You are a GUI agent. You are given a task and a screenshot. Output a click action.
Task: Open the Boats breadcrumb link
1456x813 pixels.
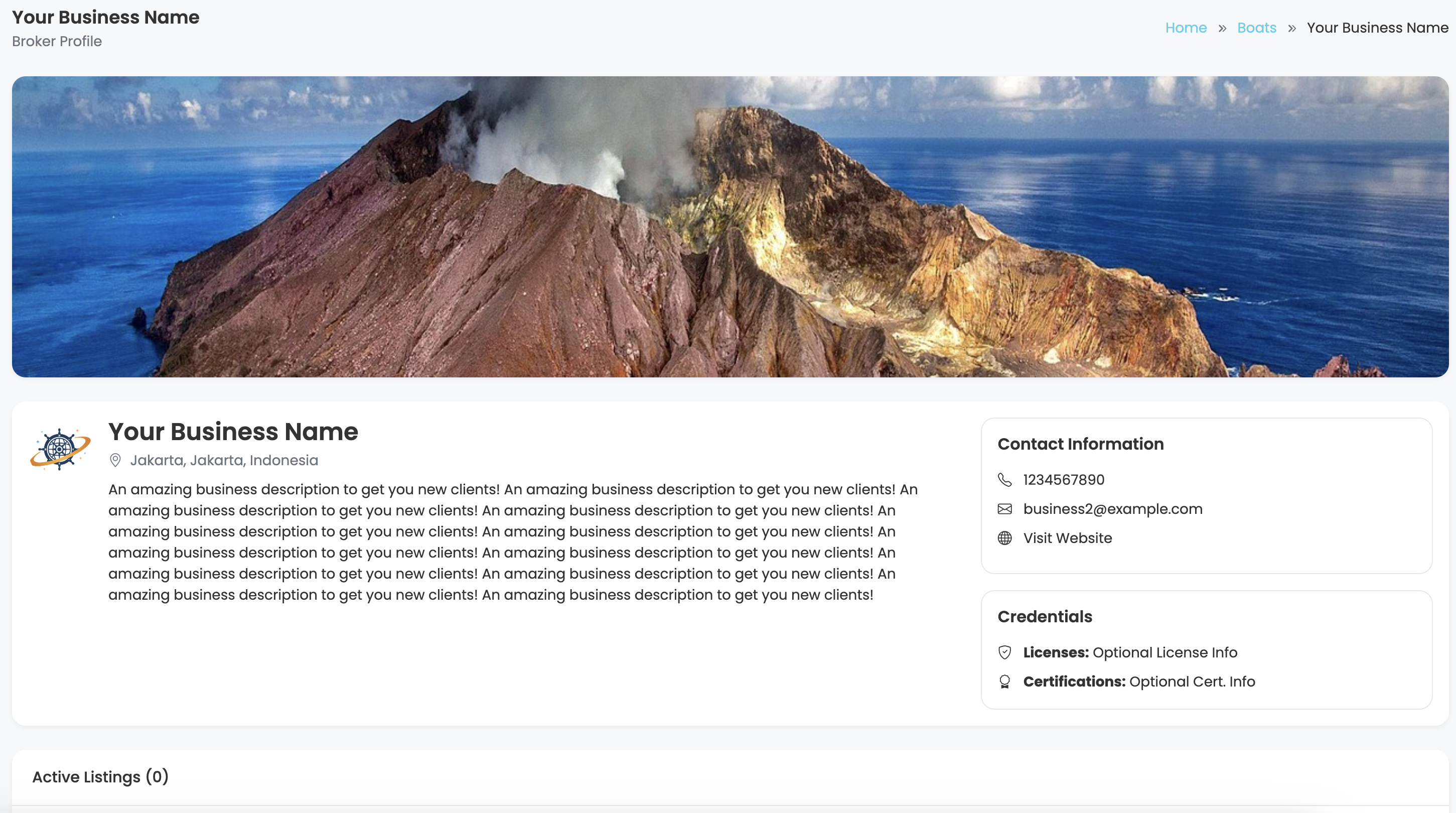(1257, 28)
